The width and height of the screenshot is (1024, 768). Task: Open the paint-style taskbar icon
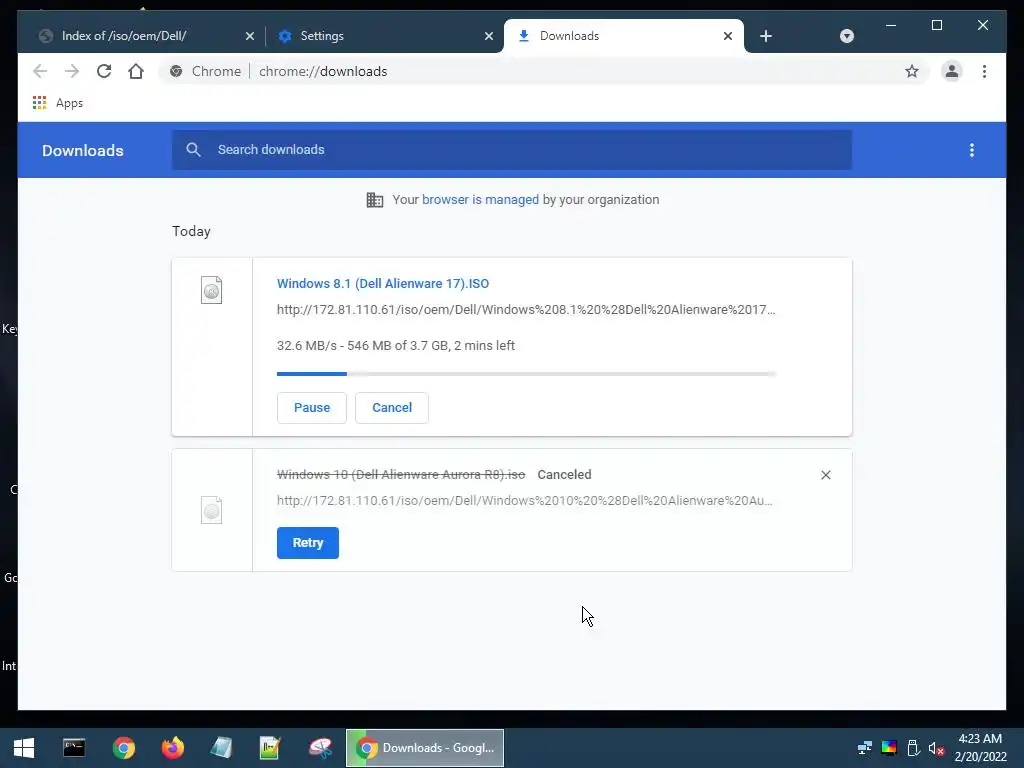pos(320,748)
